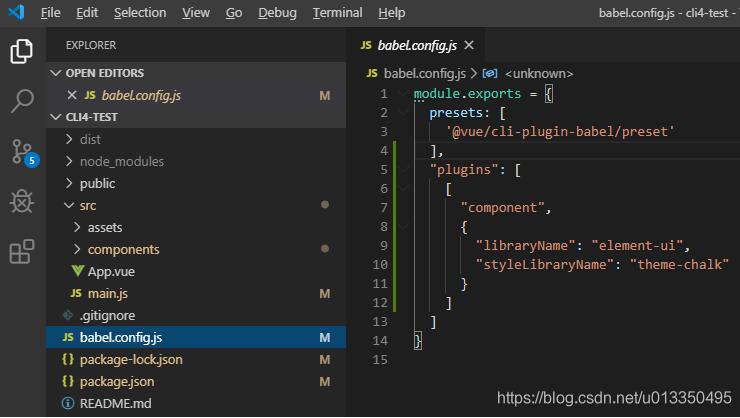This screenshot has height=418, width=740.
Task: Open Source Control view with 5 changes
Action: coord(22,151)
